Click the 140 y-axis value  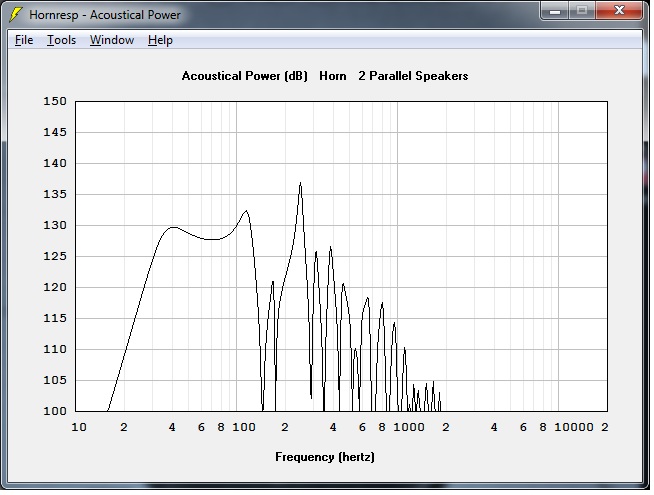pyautogui.click(x=55, y=163)
